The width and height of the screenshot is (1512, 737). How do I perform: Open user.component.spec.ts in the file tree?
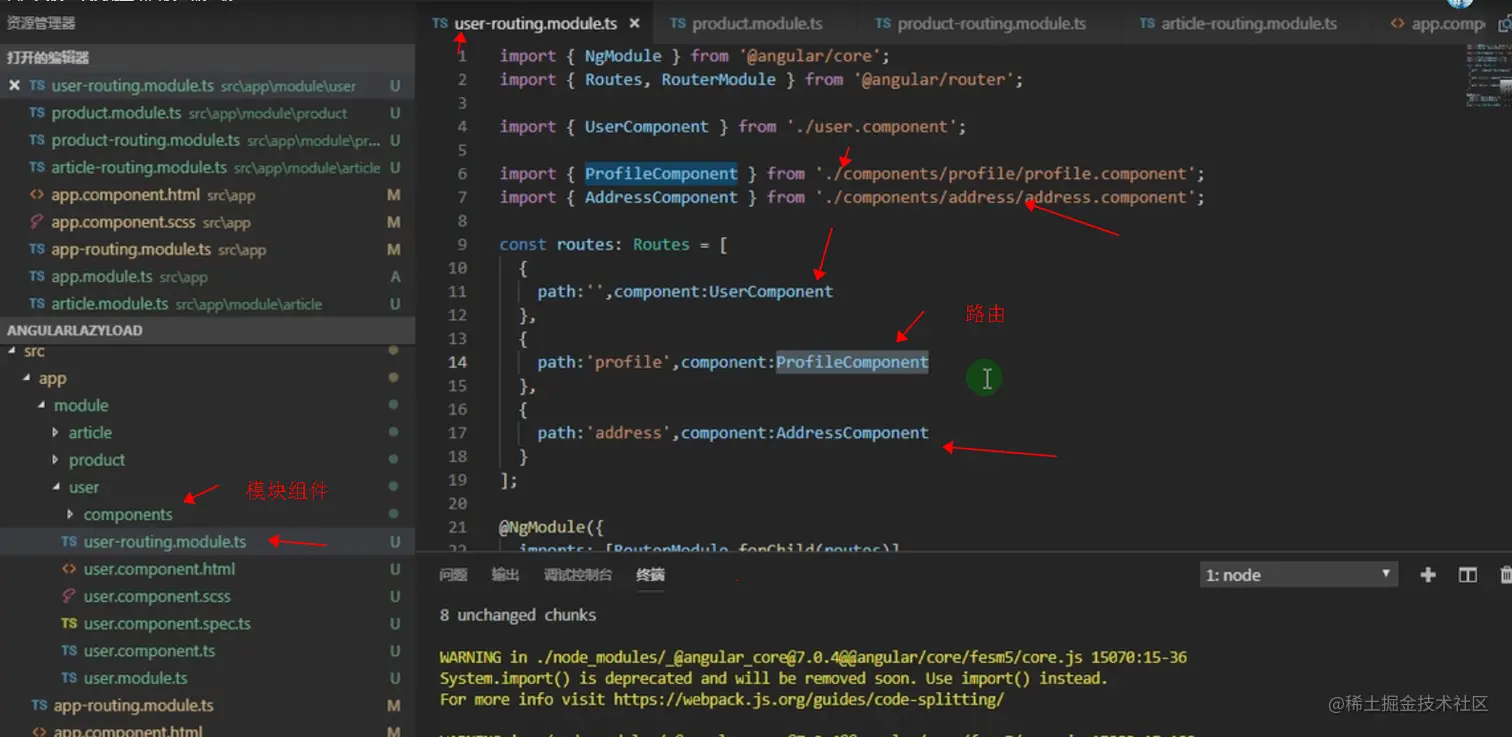(207, 623)
